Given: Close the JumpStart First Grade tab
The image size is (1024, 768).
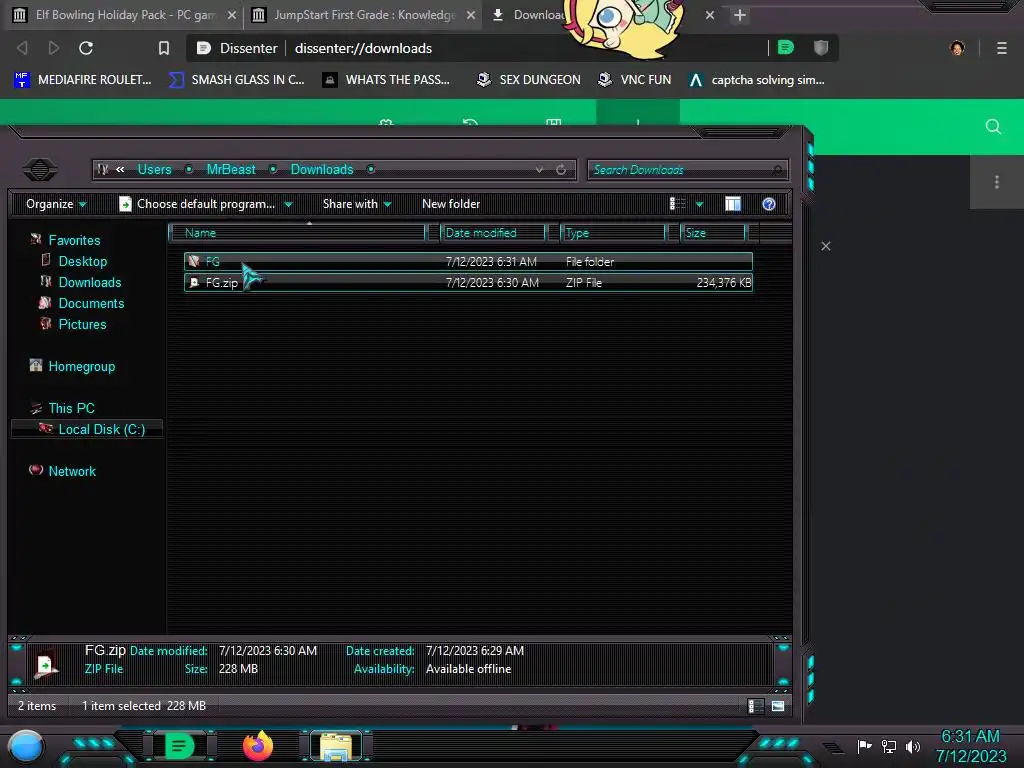Looking at the screenshot, I should pyautogui.click(x=470, y=15).
